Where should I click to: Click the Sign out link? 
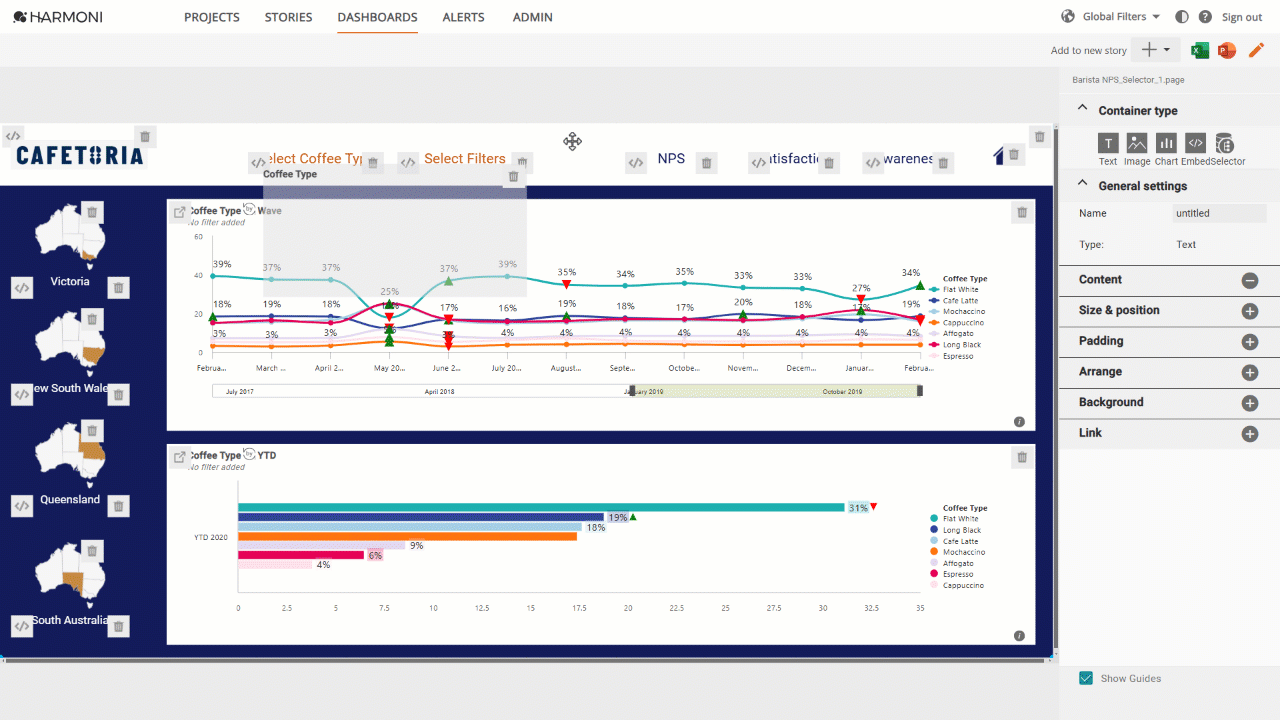click(1242, 17)
